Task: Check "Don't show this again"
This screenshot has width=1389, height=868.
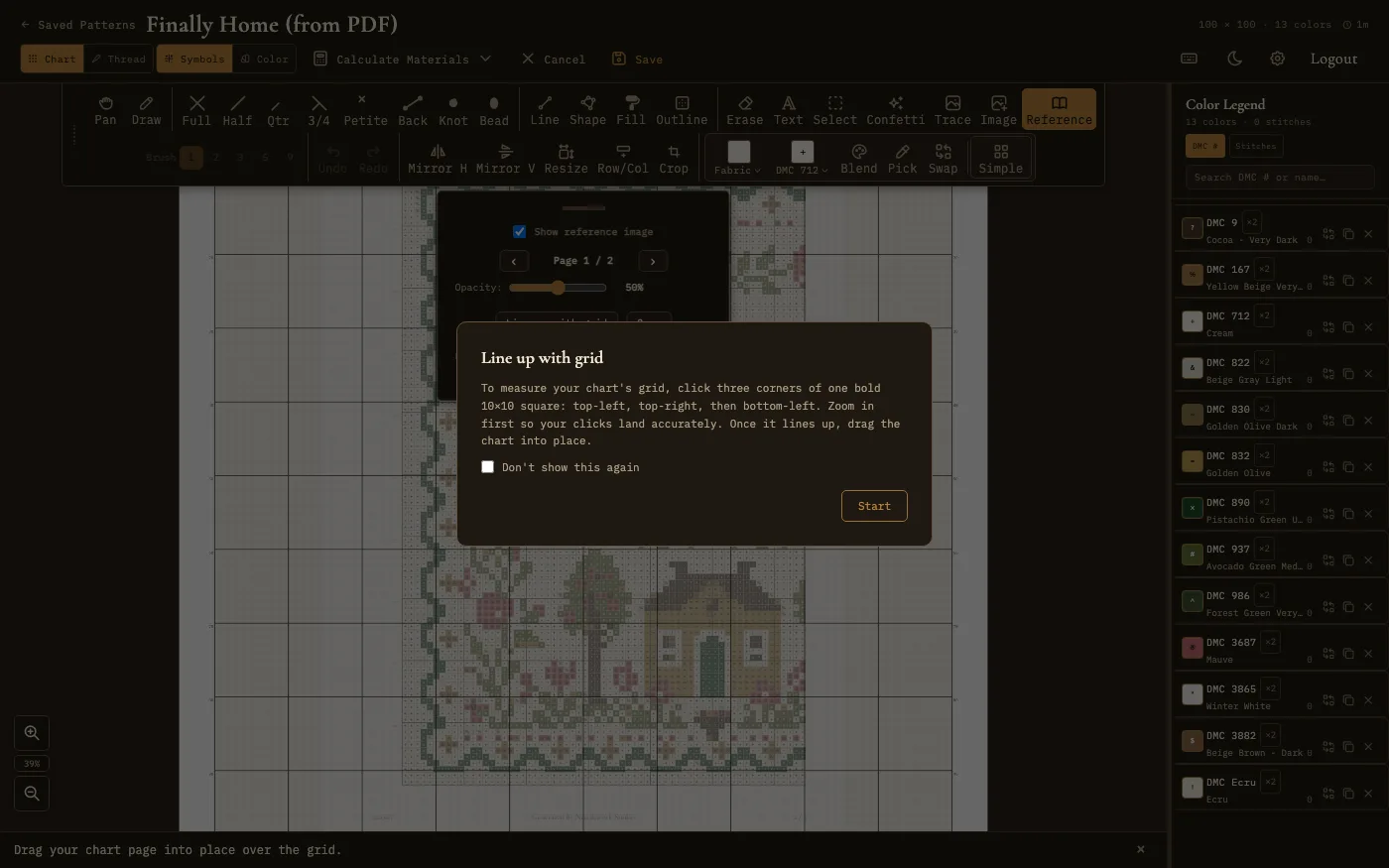Action: [487, 467]
